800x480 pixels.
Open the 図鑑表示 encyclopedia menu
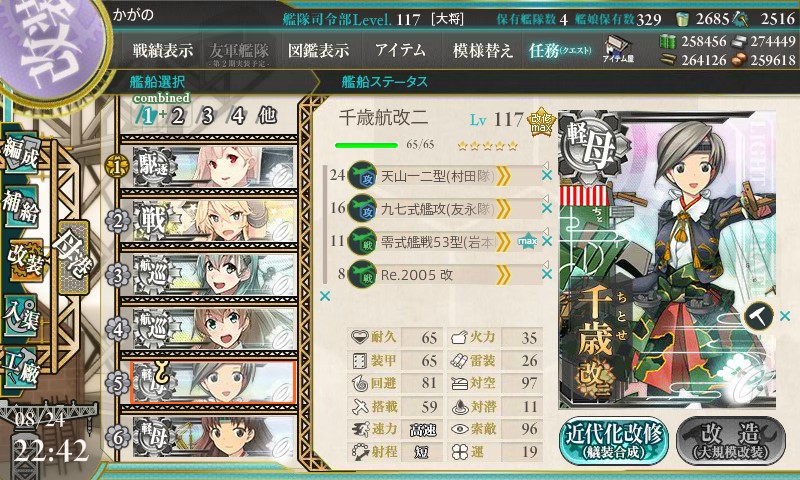click(x=318, y=50)
